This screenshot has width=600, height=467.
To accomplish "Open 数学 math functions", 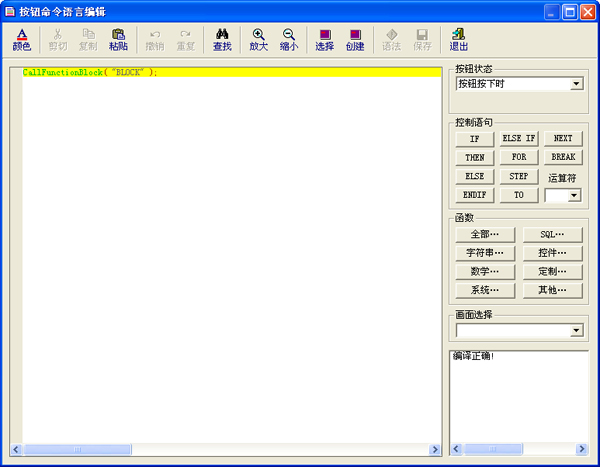I will click(485, 272).
